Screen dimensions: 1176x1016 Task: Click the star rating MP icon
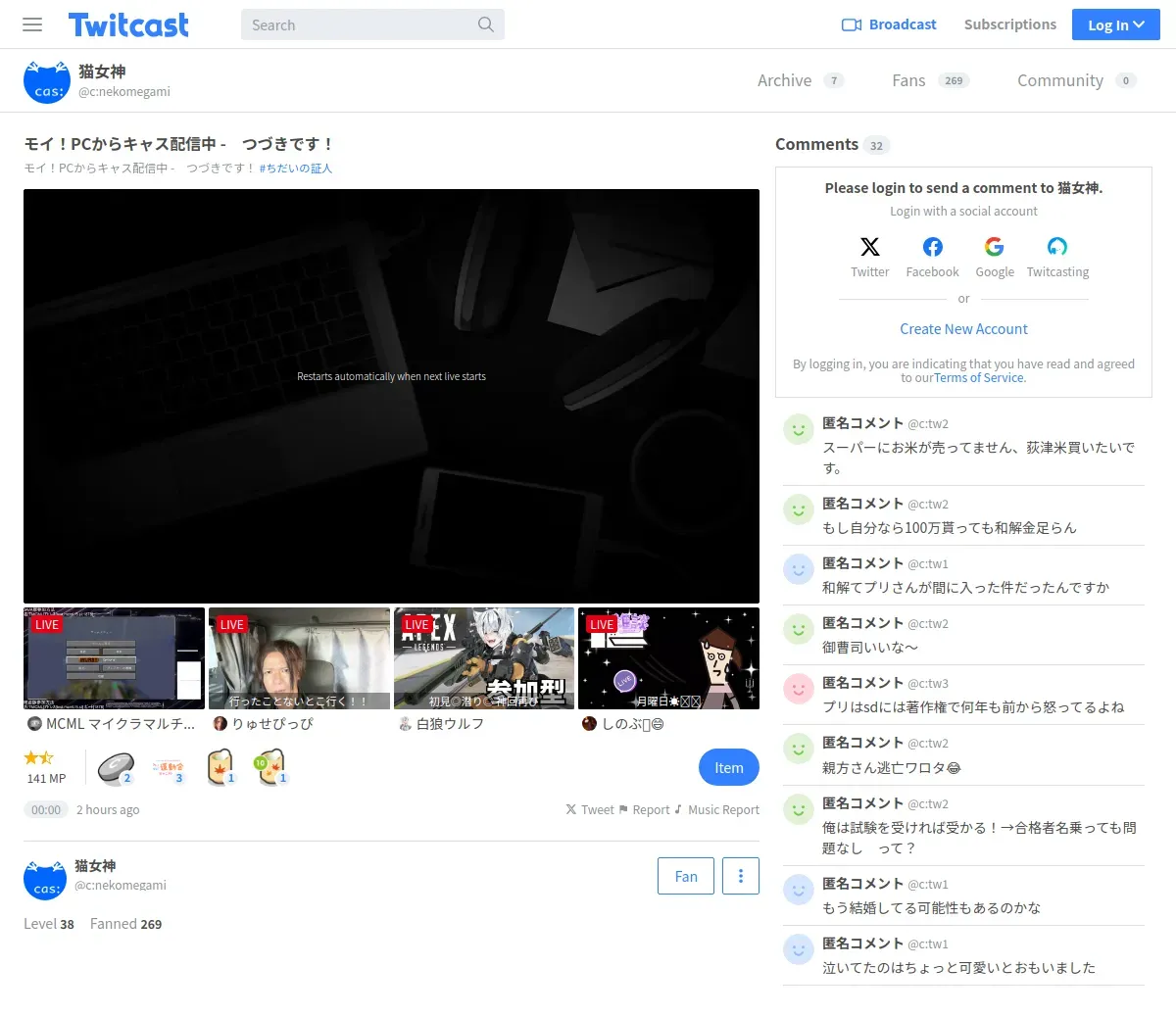[39, 758]
